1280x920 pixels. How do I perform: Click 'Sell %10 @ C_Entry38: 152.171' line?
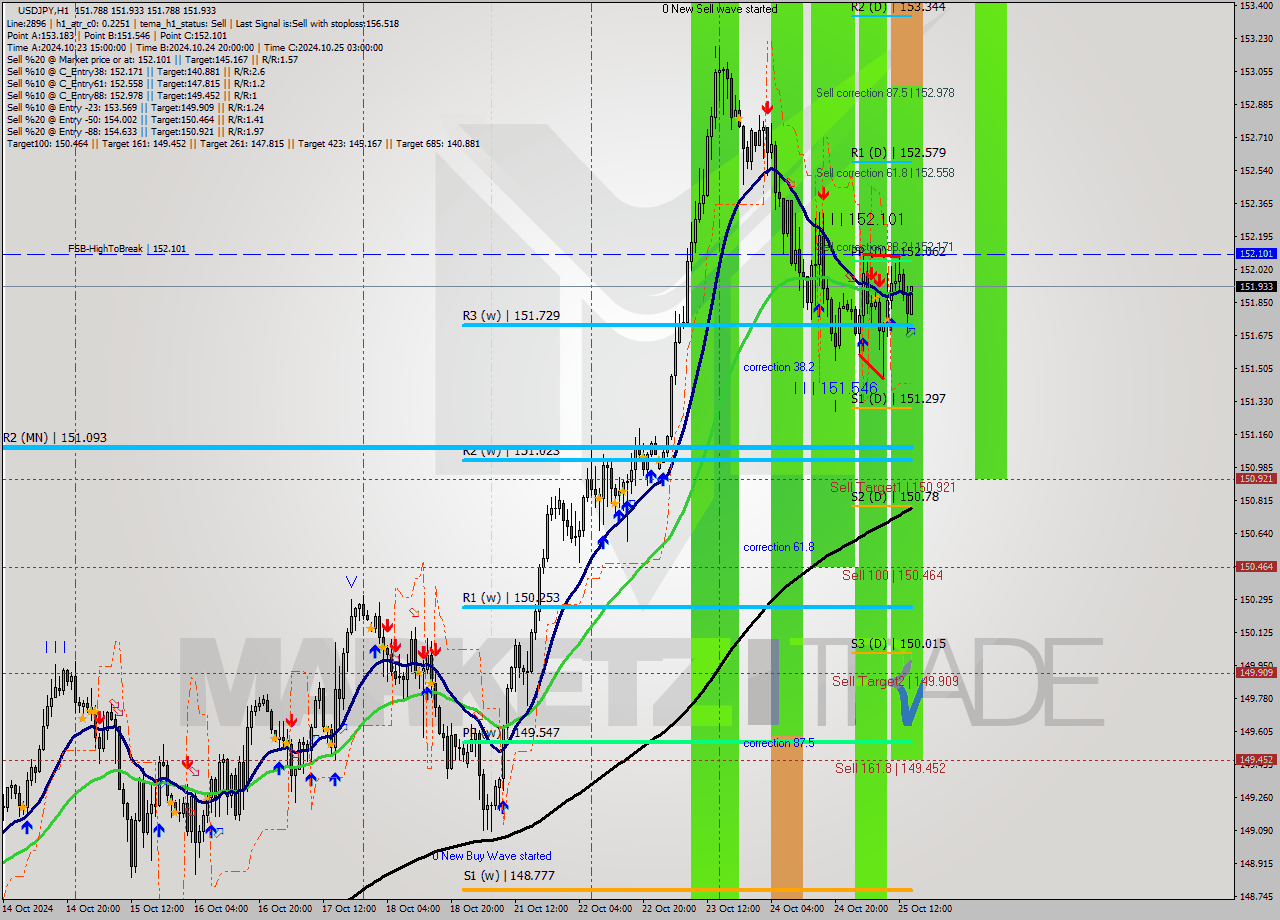[136, 71]
